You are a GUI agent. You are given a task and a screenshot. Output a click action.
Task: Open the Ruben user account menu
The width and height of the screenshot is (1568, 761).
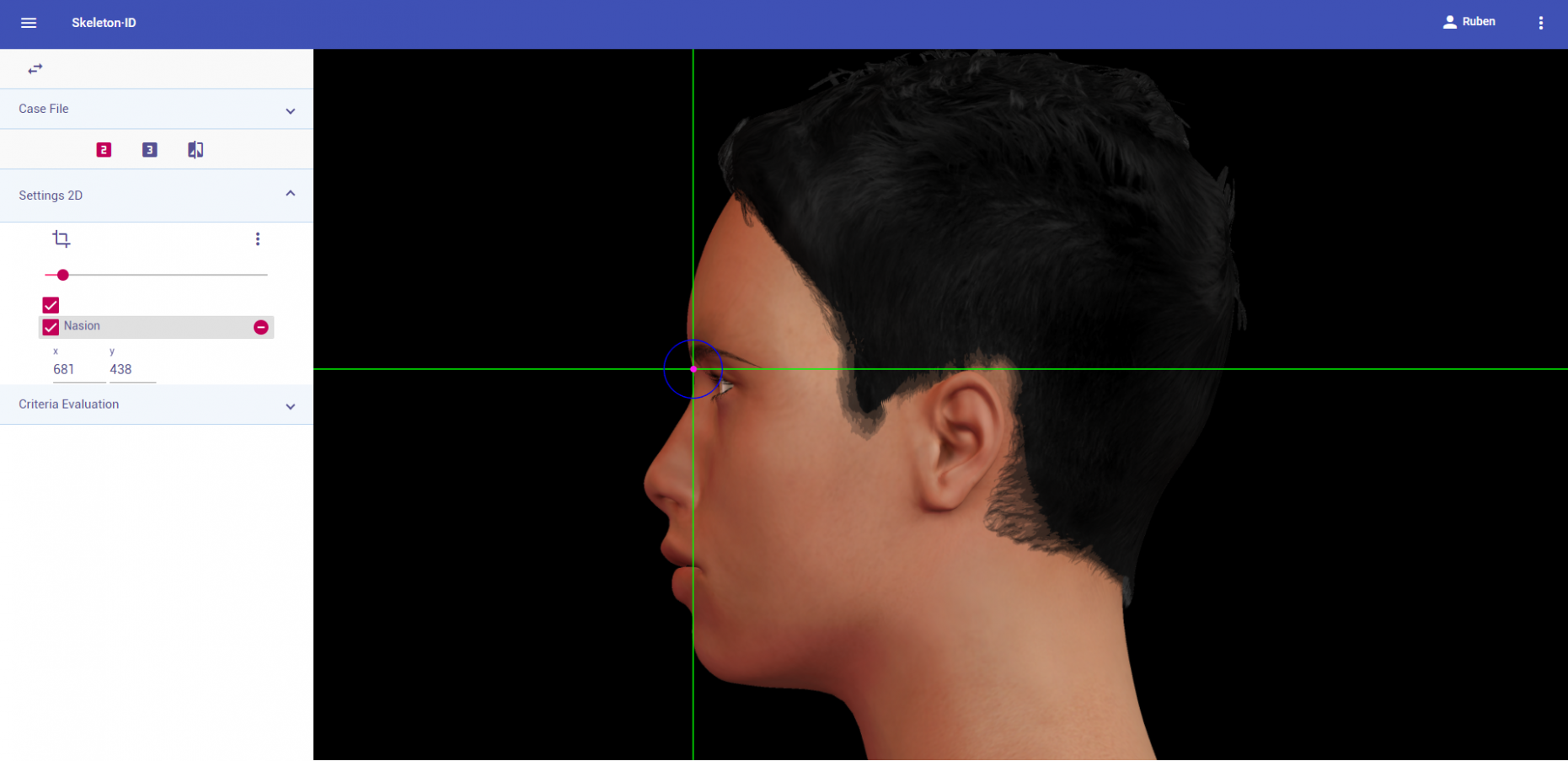pyautogui.click(x=1469, y=22)
